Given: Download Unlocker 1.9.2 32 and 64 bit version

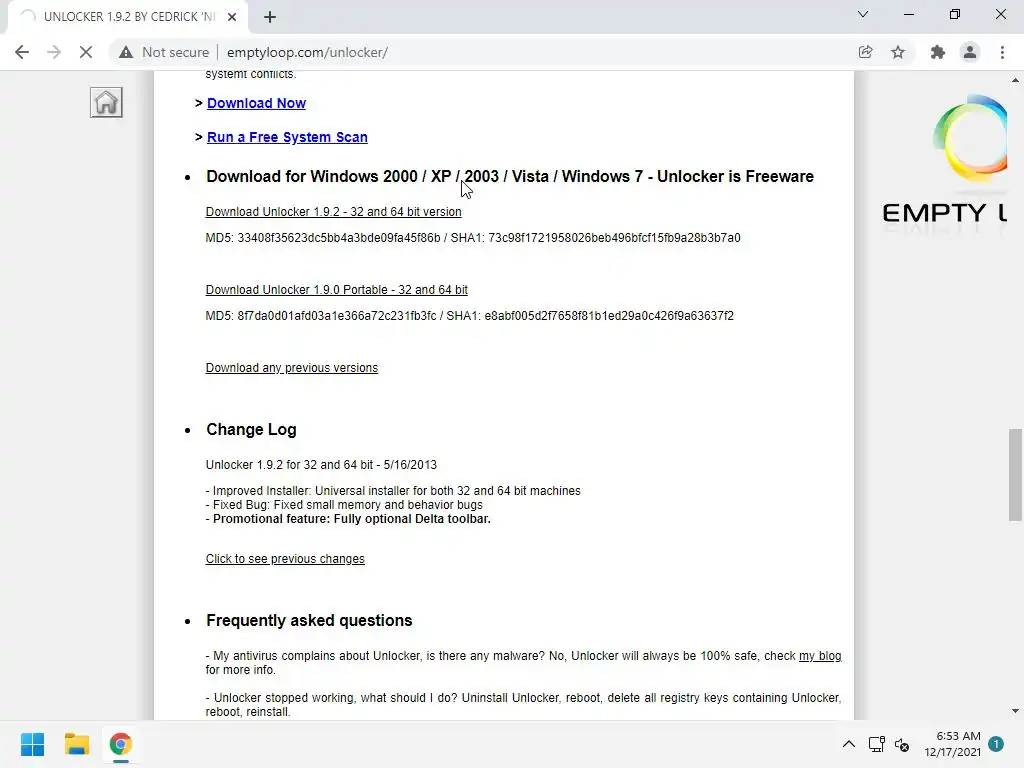Looking at the screenshot, I should (334, 212).
